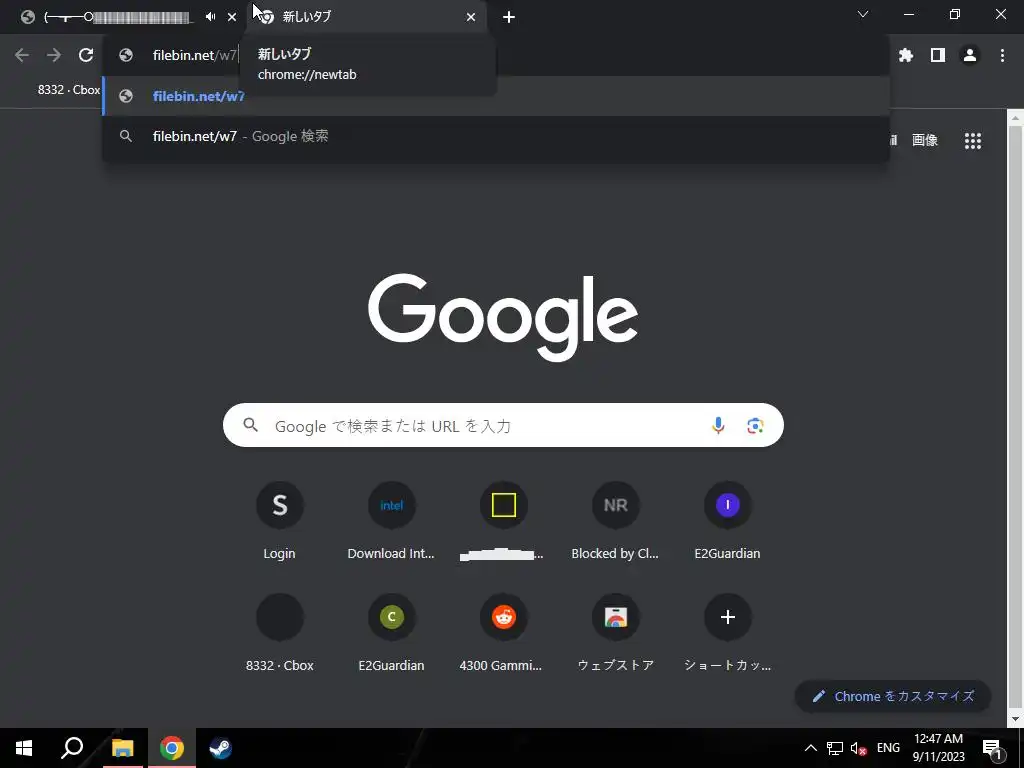Switch the ENG input language

pos(888,748)
